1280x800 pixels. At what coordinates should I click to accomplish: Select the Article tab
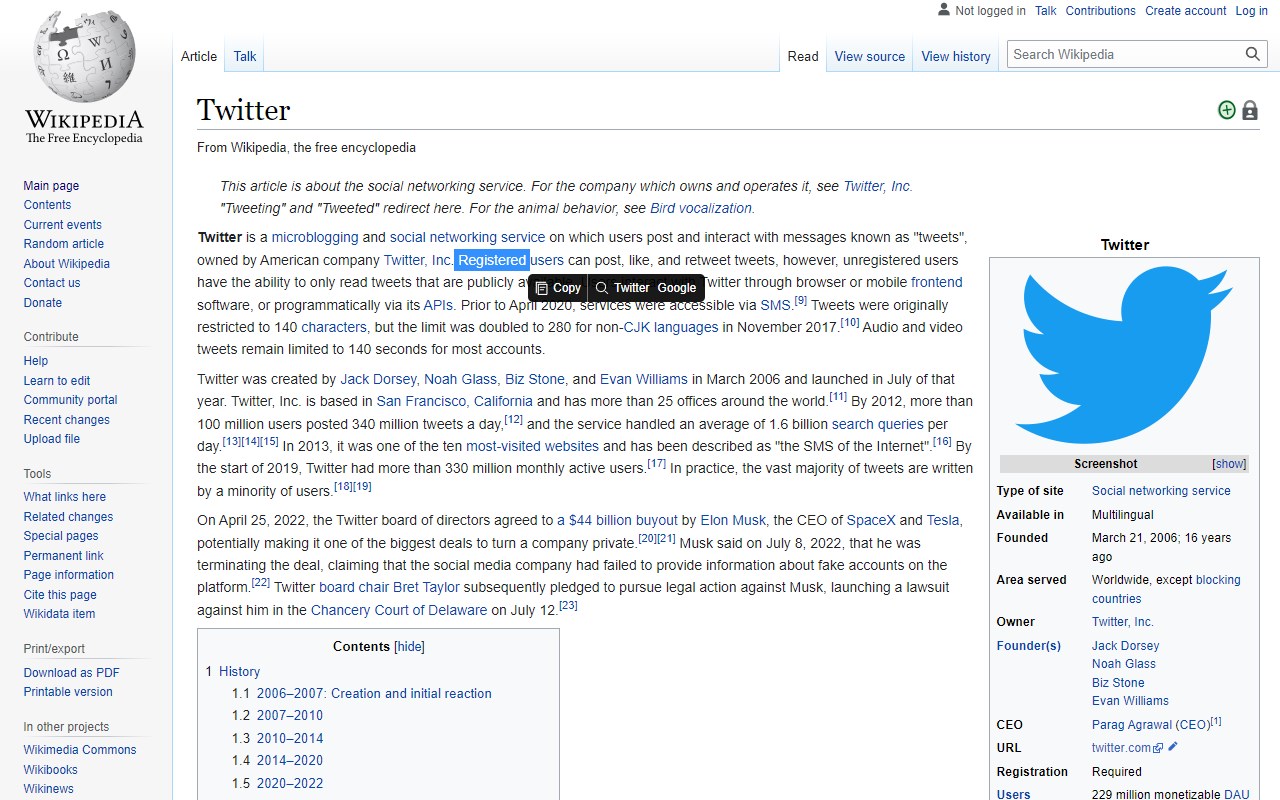[199, 56]
